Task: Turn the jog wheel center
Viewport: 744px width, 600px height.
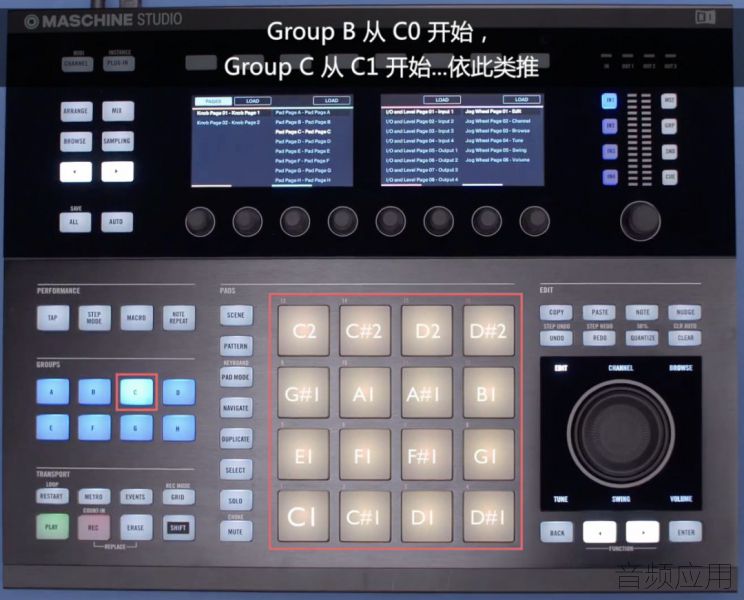Action: [x=621, y=433]
